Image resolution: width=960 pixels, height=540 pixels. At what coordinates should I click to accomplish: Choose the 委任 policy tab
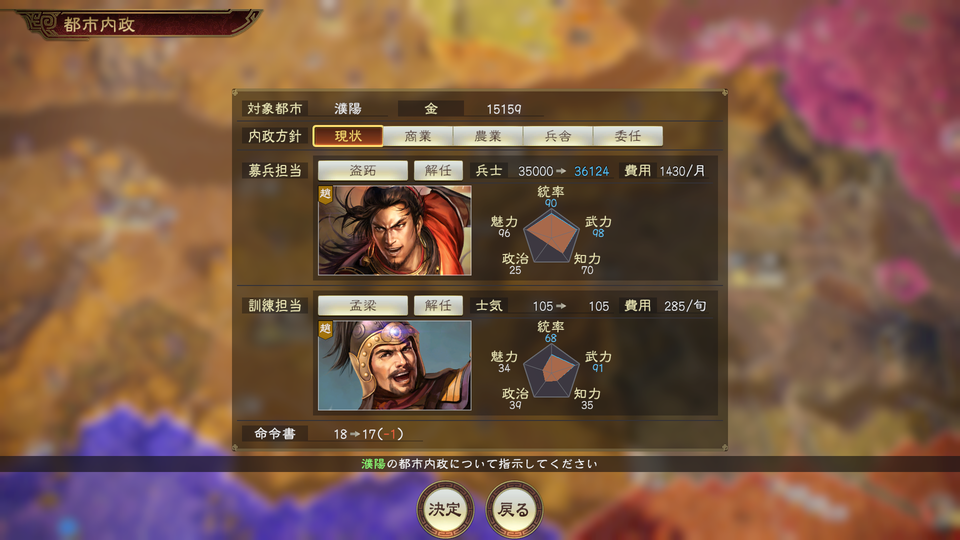click(x=628, y=136)
